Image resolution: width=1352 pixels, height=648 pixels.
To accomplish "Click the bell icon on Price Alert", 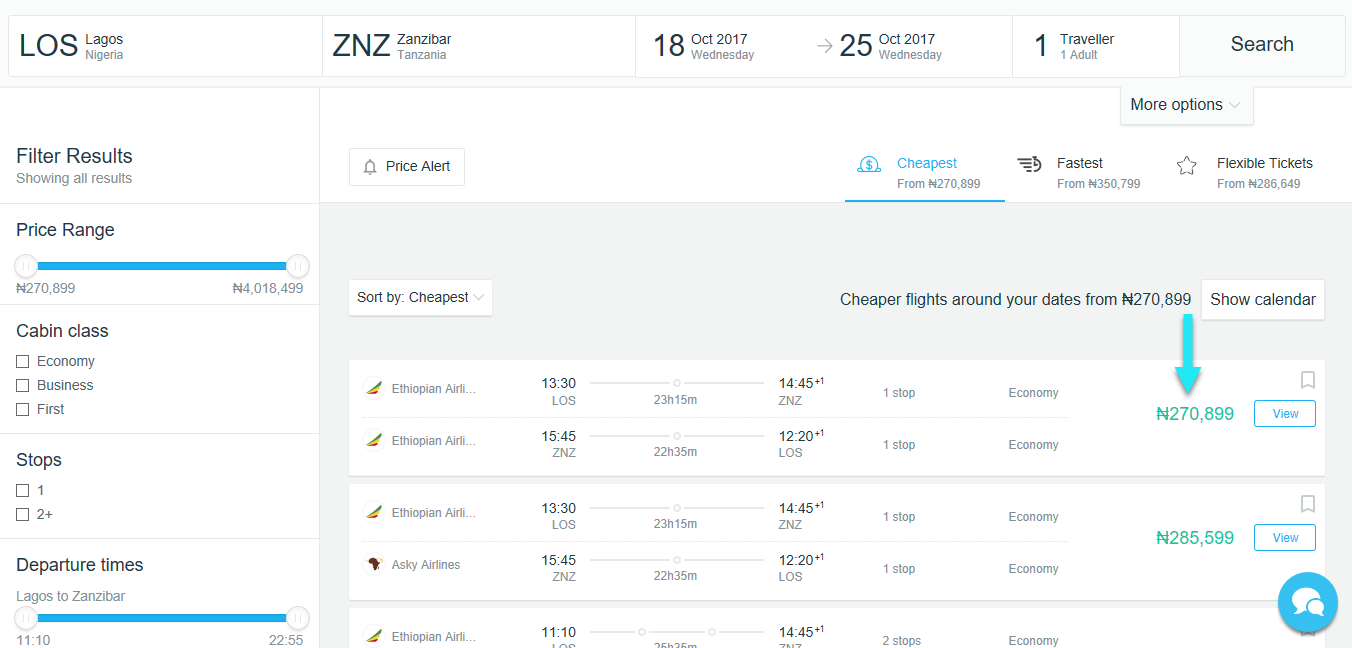I will click(370, 167).
